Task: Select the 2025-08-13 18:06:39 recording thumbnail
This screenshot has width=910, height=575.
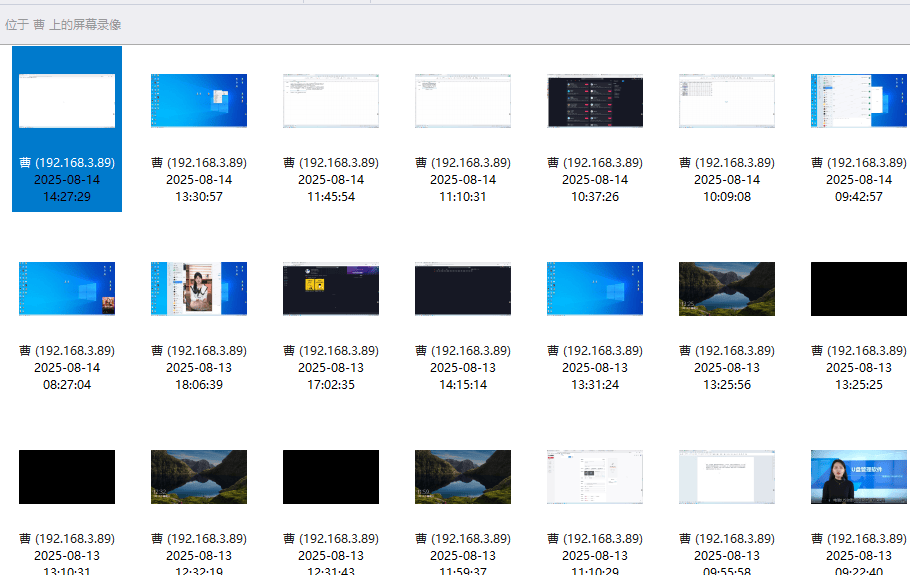Action: (x=199, y=289)
